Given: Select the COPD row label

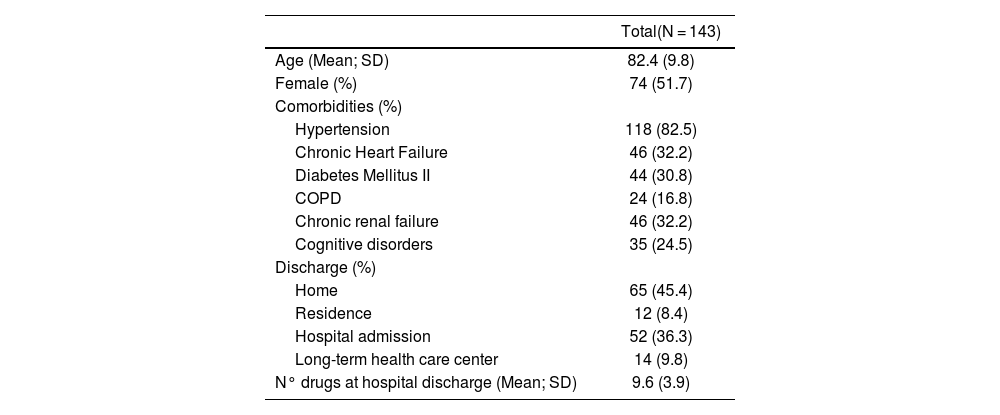Looking at the screenshot, I should 318,198.
